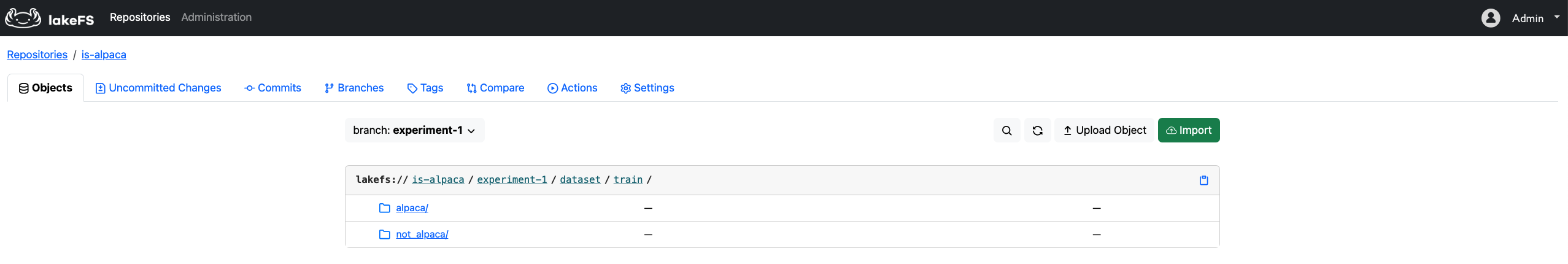
Task: Open Administration in the top navigation
Action: [x=216, y=17]
